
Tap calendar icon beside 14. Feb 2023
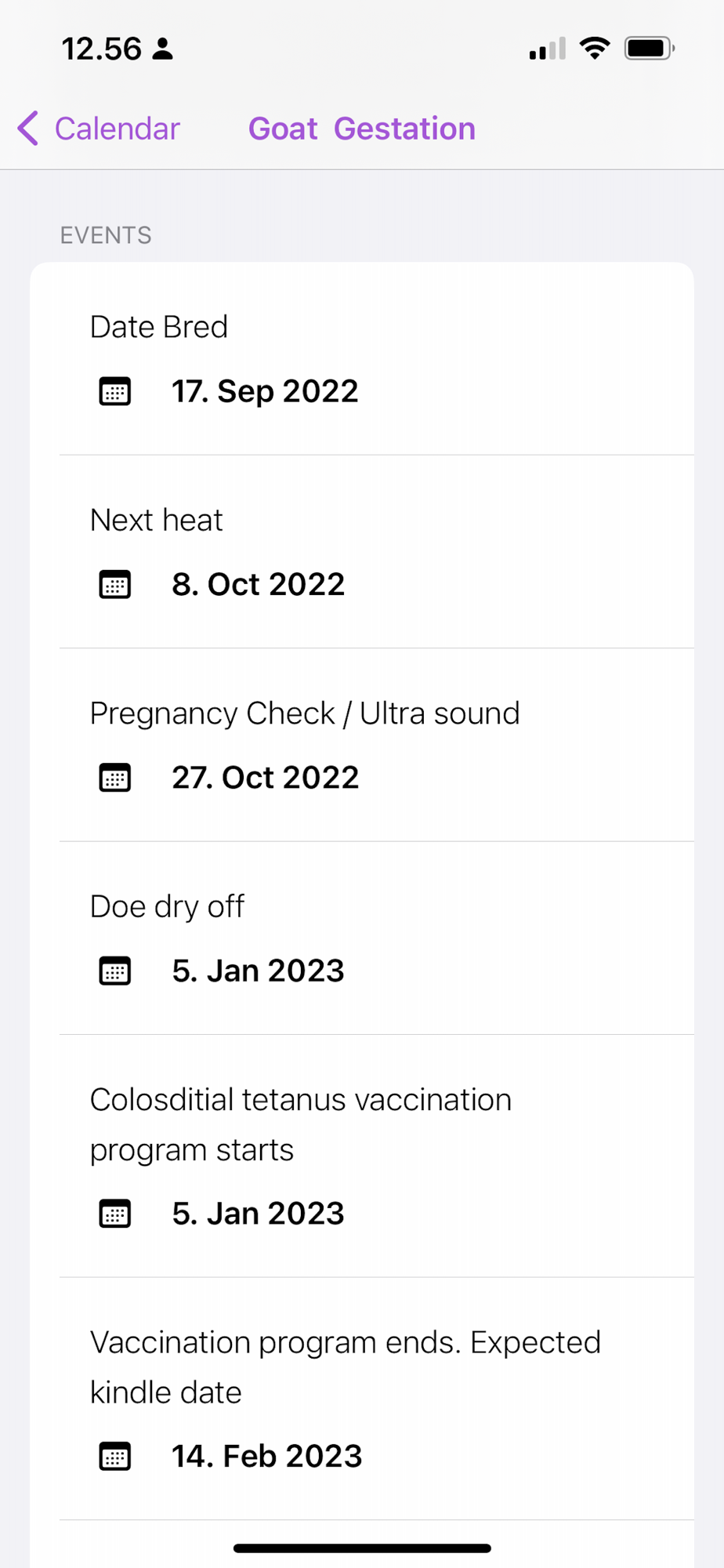pyautogui.click(x=115, y=1457)
